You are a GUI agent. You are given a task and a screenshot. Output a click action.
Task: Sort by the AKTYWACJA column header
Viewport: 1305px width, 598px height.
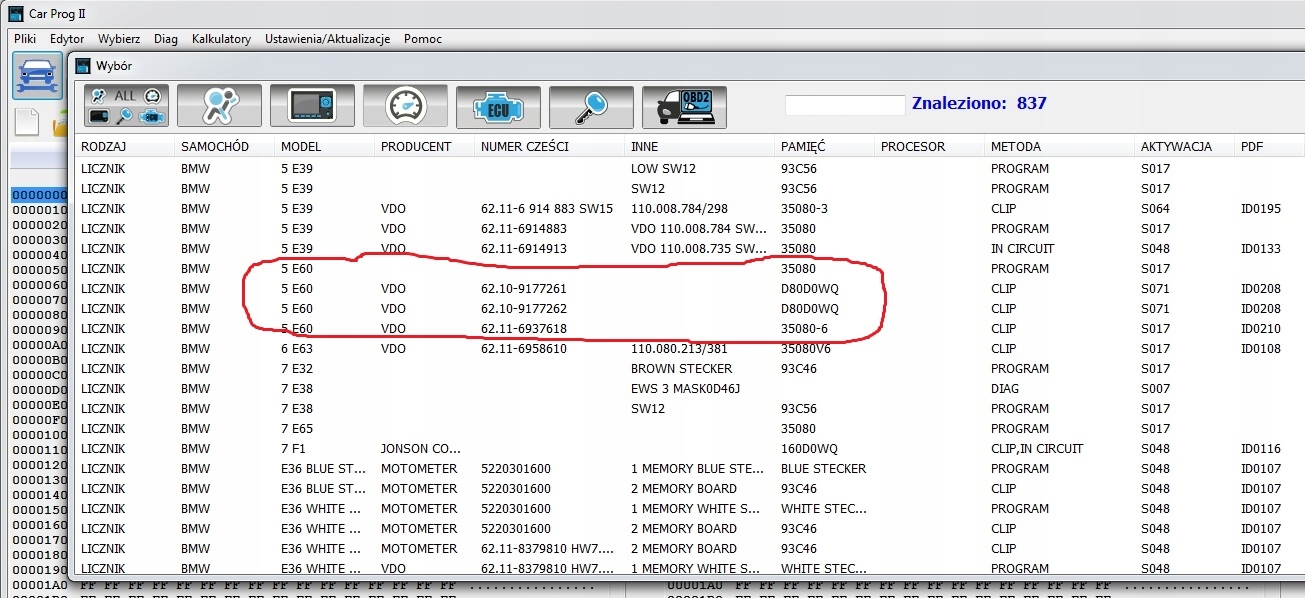pyautogui.click(x=1185, y=146)
